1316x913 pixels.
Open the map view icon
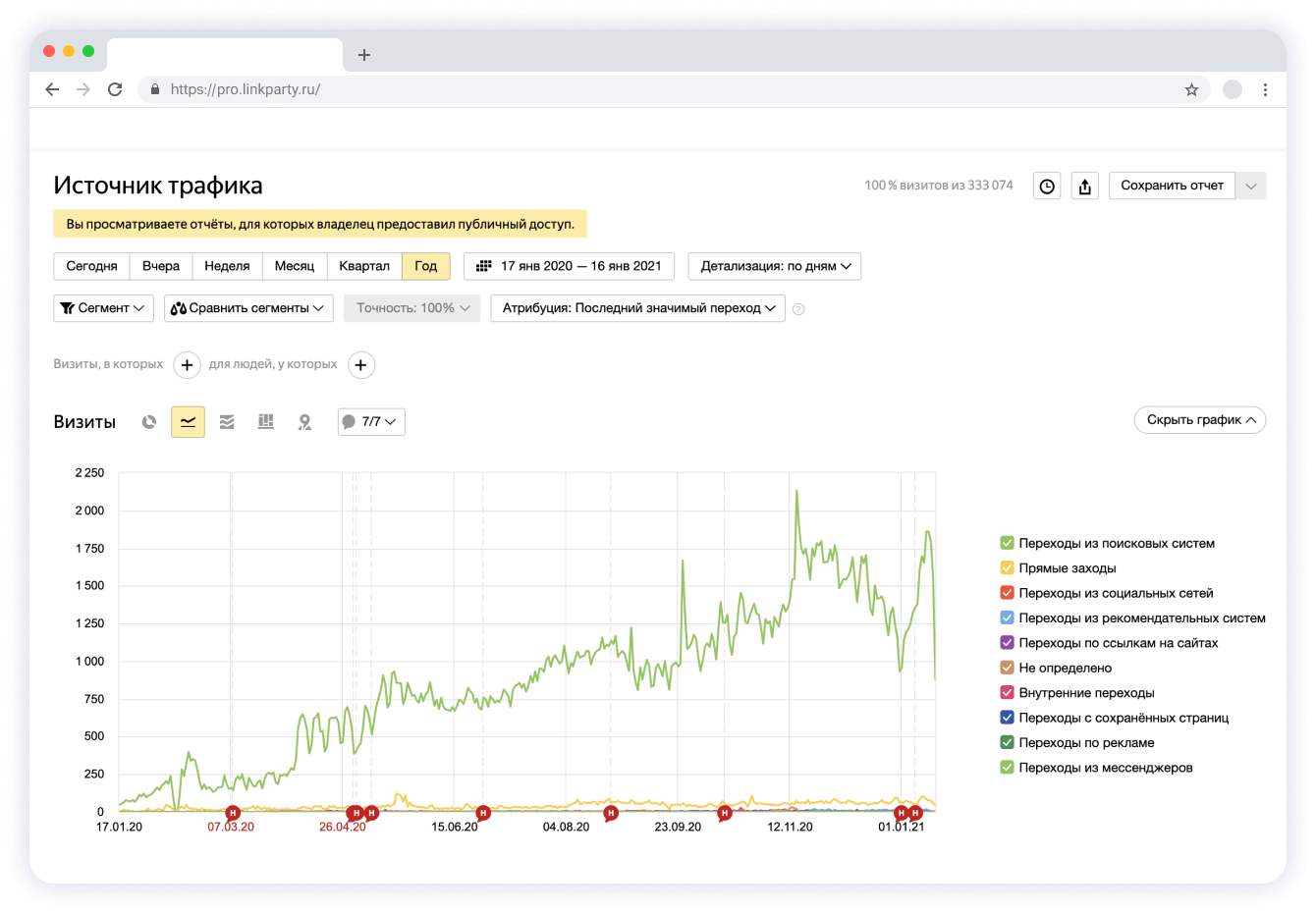tap(305, 422)
